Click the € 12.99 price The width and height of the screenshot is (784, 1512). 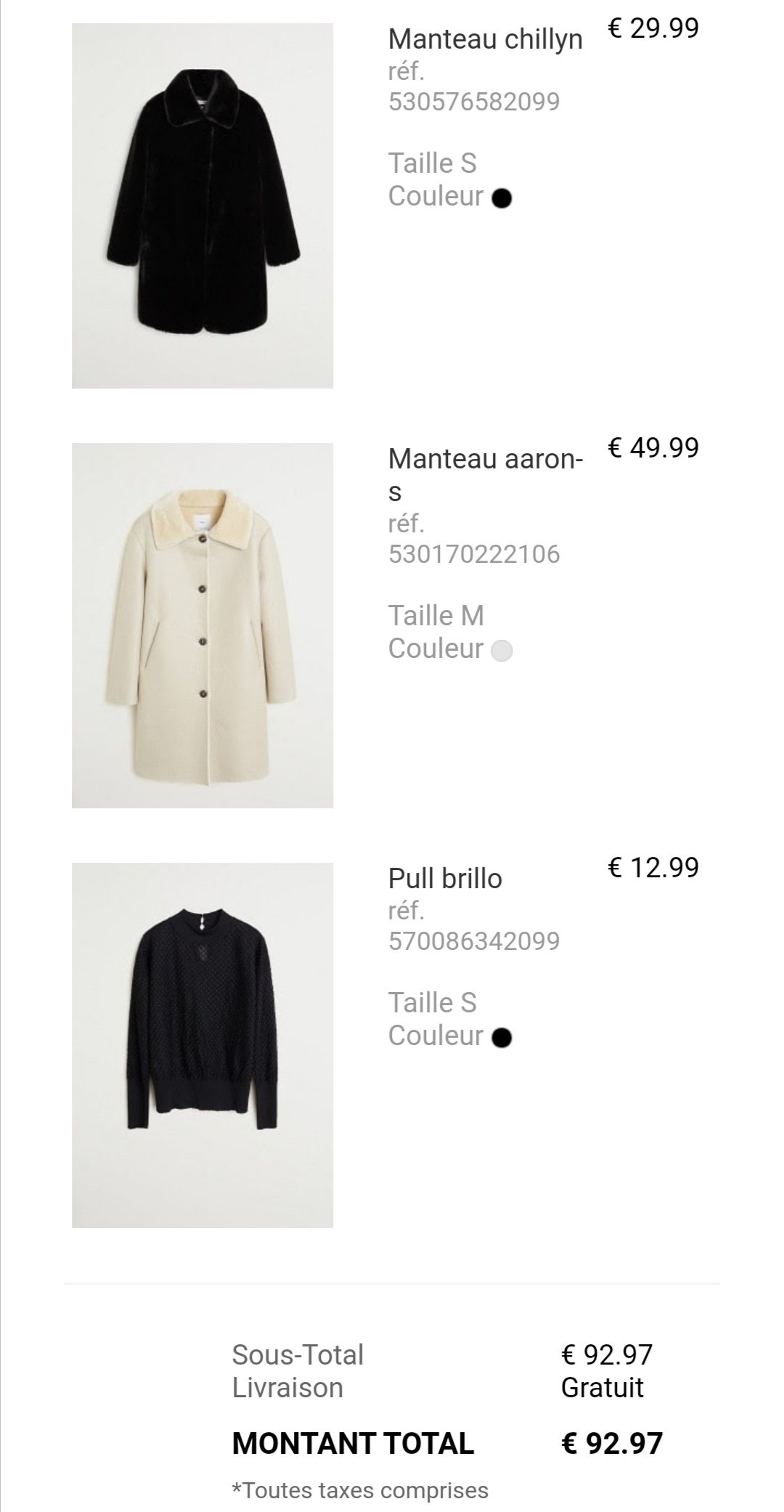tap(653, 867)
